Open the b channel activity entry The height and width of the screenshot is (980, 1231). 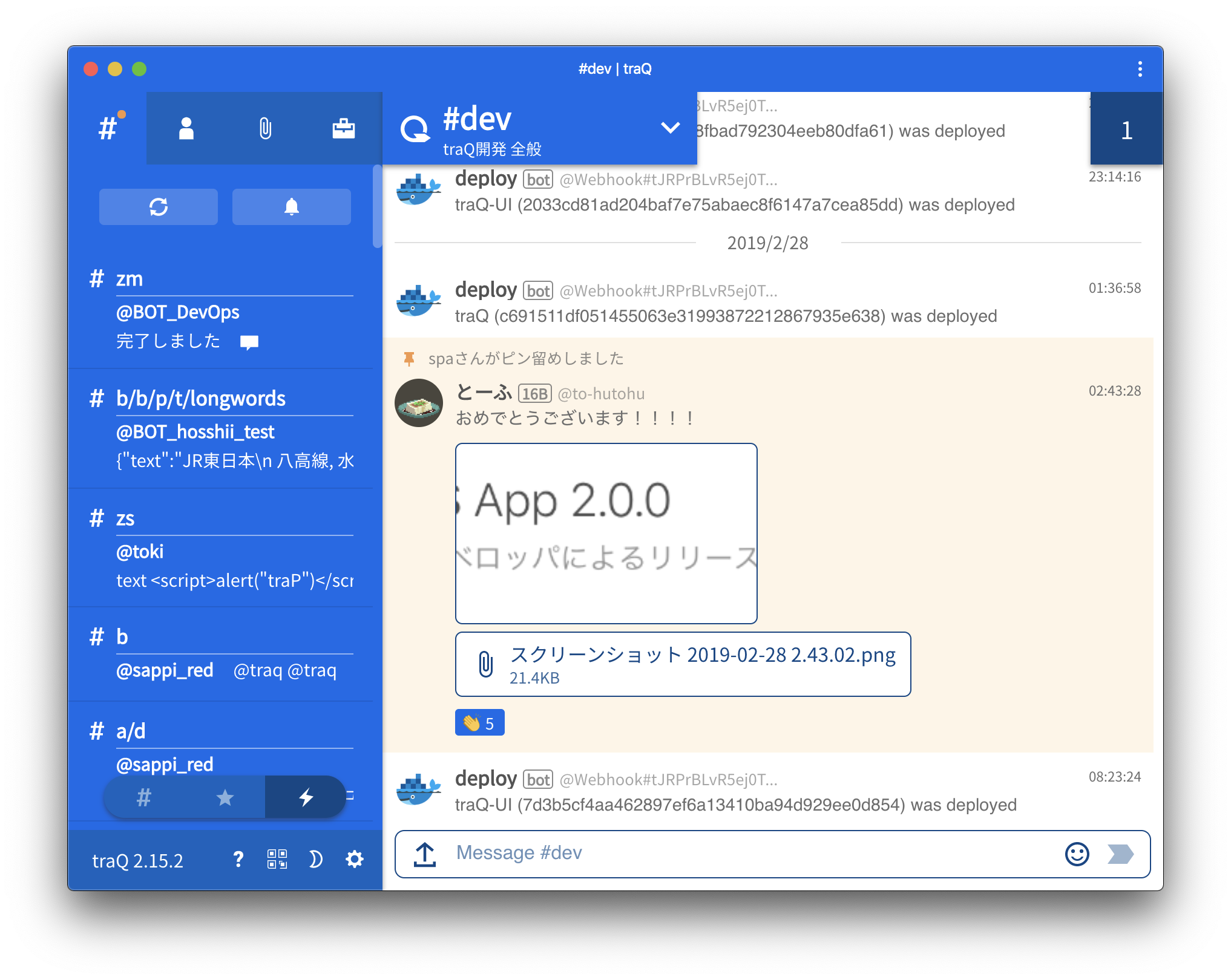[x=221, y=655]
